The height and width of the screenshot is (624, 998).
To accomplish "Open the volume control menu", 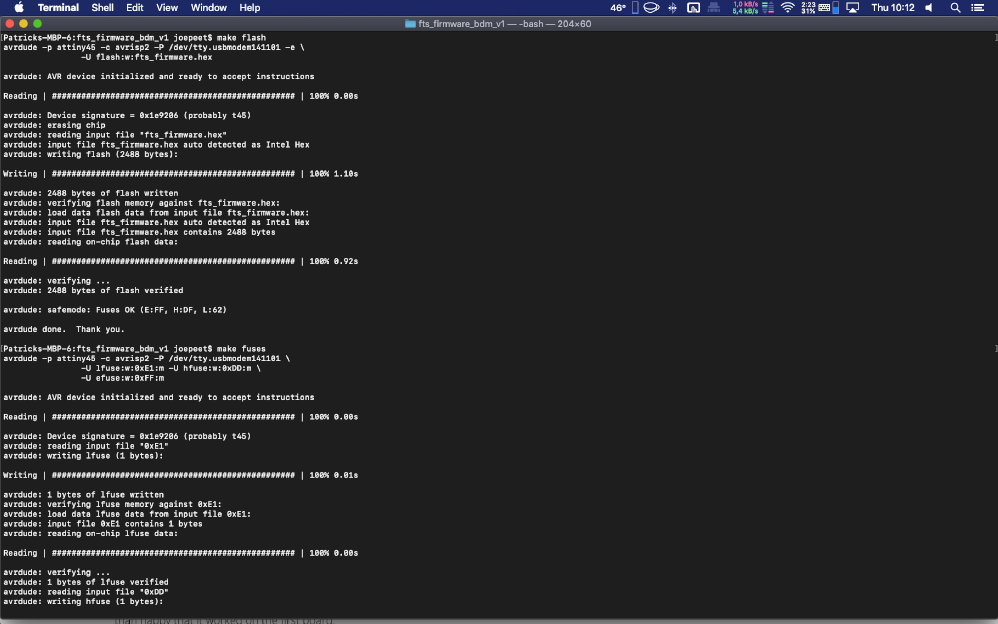I will click(929, 8).
